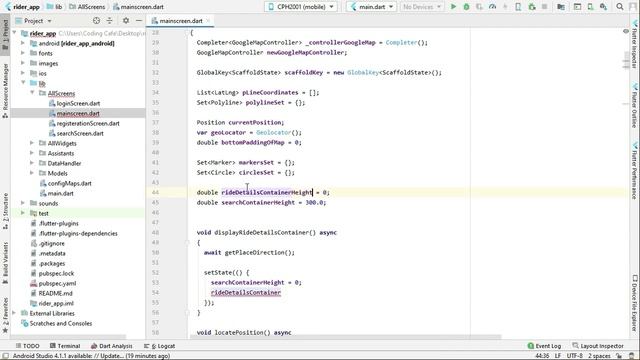
Task: Click the UTF-8 encoding status entry
Action: click(575, 356)
